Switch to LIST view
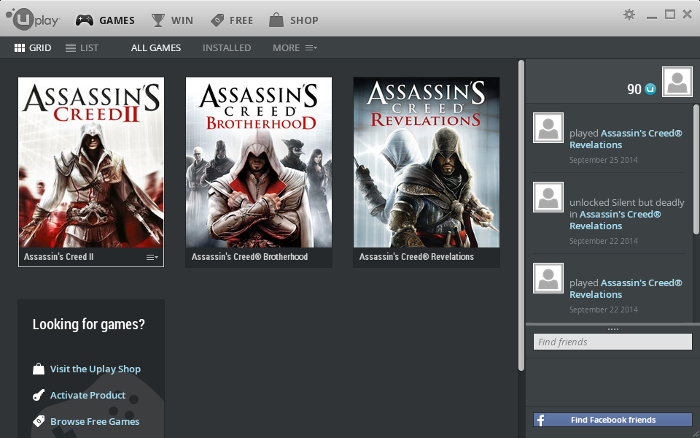 tap(82, 48)
